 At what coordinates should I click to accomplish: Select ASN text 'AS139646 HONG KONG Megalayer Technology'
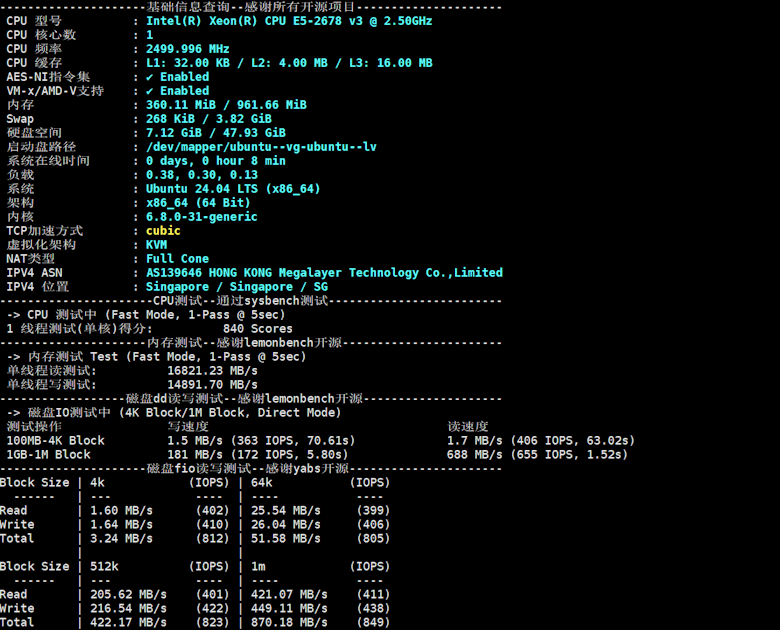point(283,273)
